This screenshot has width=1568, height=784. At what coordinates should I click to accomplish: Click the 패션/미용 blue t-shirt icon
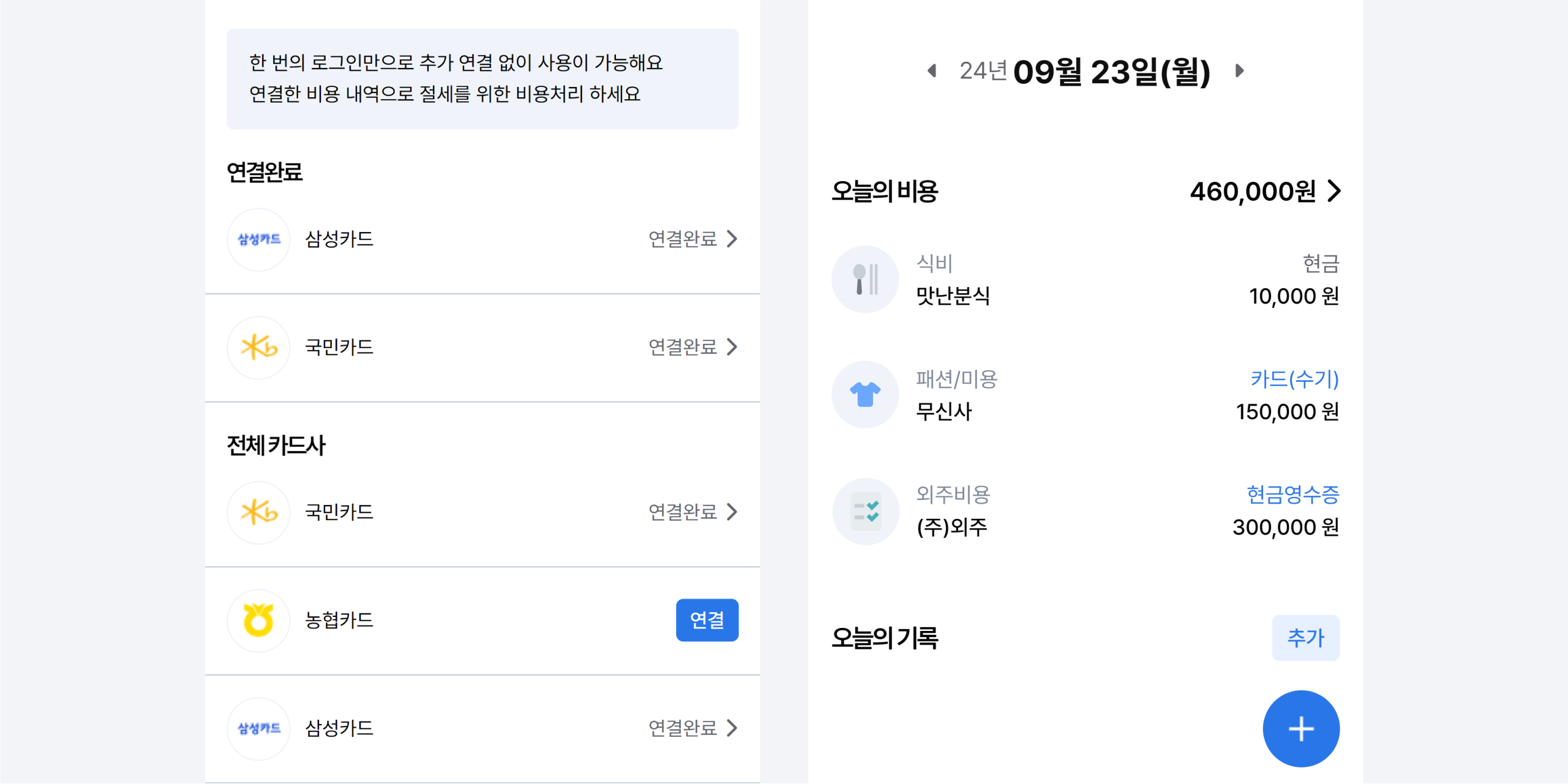coord(865,395)
